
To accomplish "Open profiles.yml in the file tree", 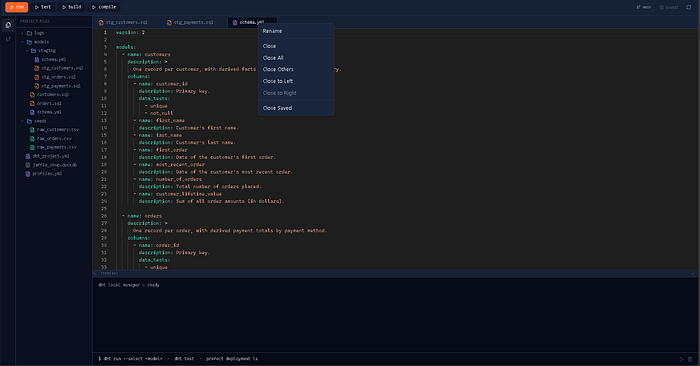I will [x=47, y=174].
